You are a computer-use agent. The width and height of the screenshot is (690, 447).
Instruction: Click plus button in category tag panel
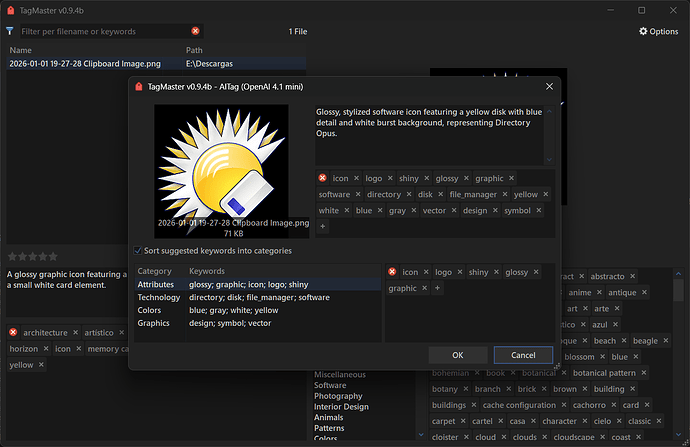(436, 288)
